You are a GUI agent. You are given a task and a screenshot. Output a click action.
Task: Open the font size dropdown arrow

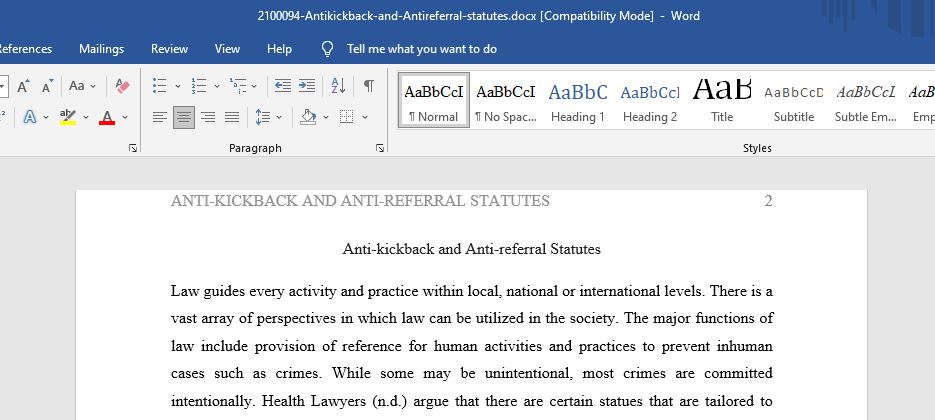tap(3, 87)
